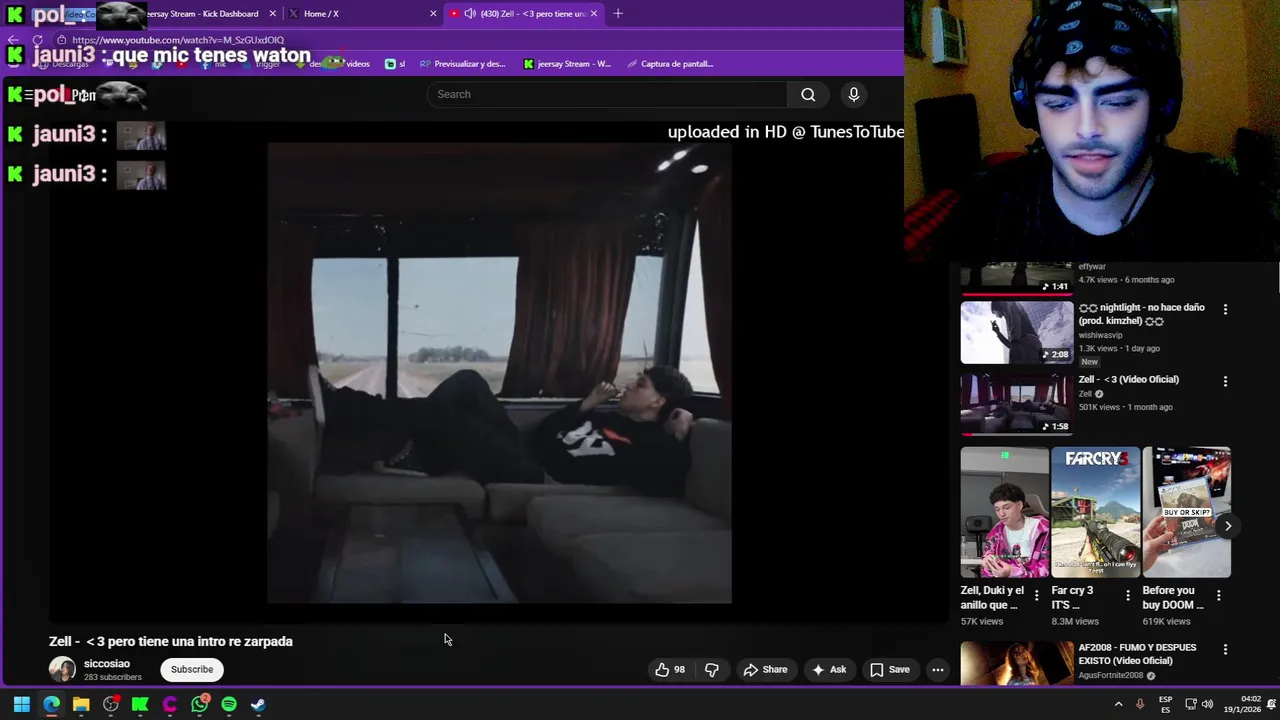Image resolution: width=1280 pixels, height=720 pixels.
Task: Open nightlight video thumbnail
Action: point(1017,332)
